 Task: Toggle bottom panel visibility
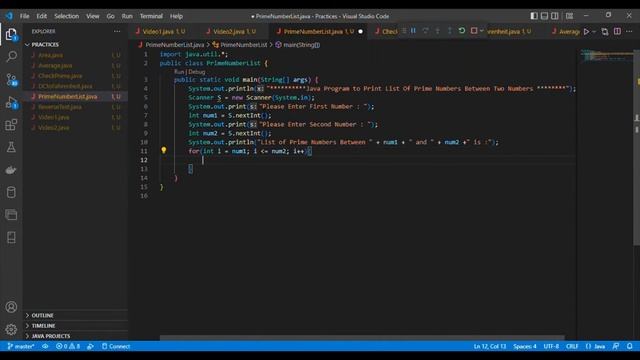click(x=544, y=16)
